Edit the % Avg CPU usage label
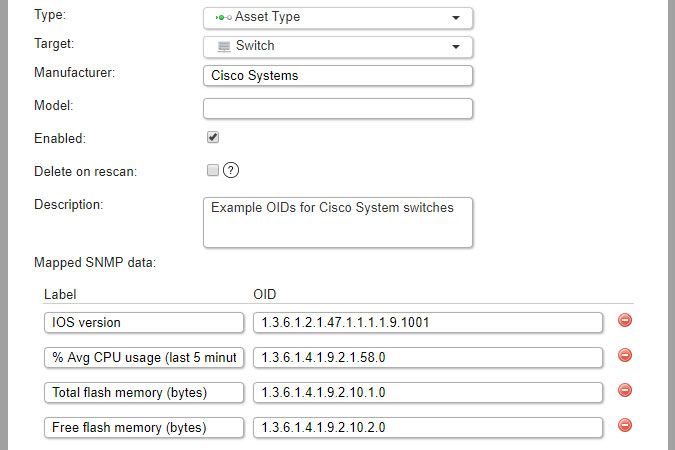675x450 pixels. click(x=144, y=357)
